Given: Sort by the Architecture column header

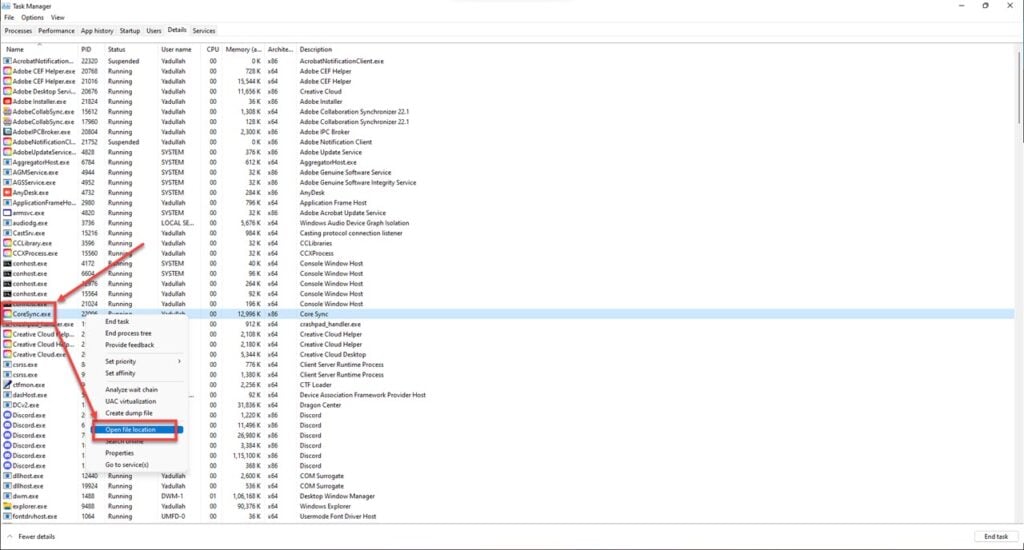Looking at the screenshot, I should [x=280, y=50].
